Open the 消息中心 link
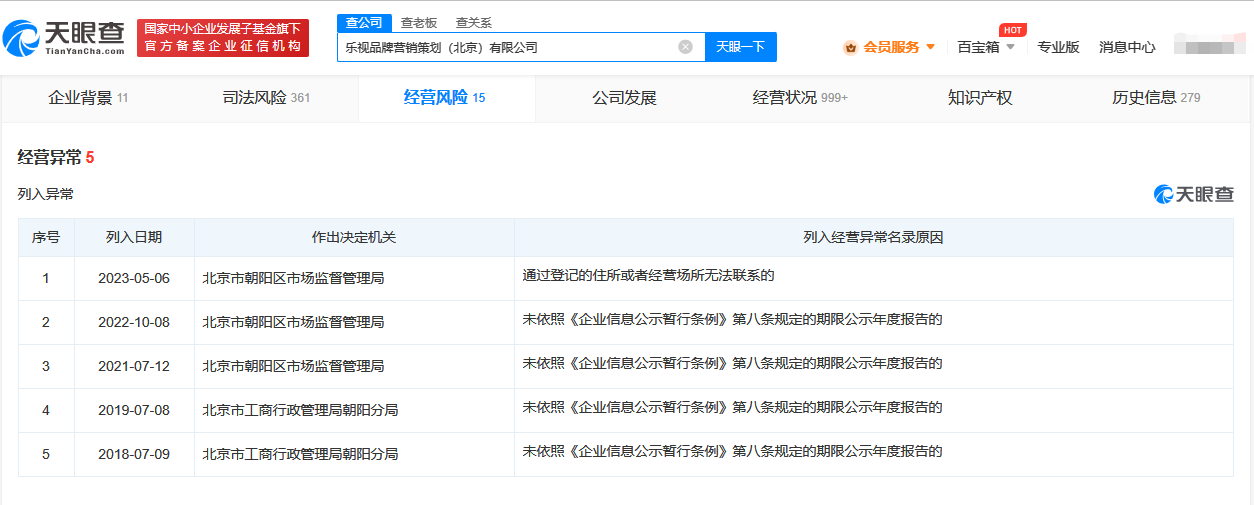This screenshot has width=1254, height=505. coord(1127,47)
